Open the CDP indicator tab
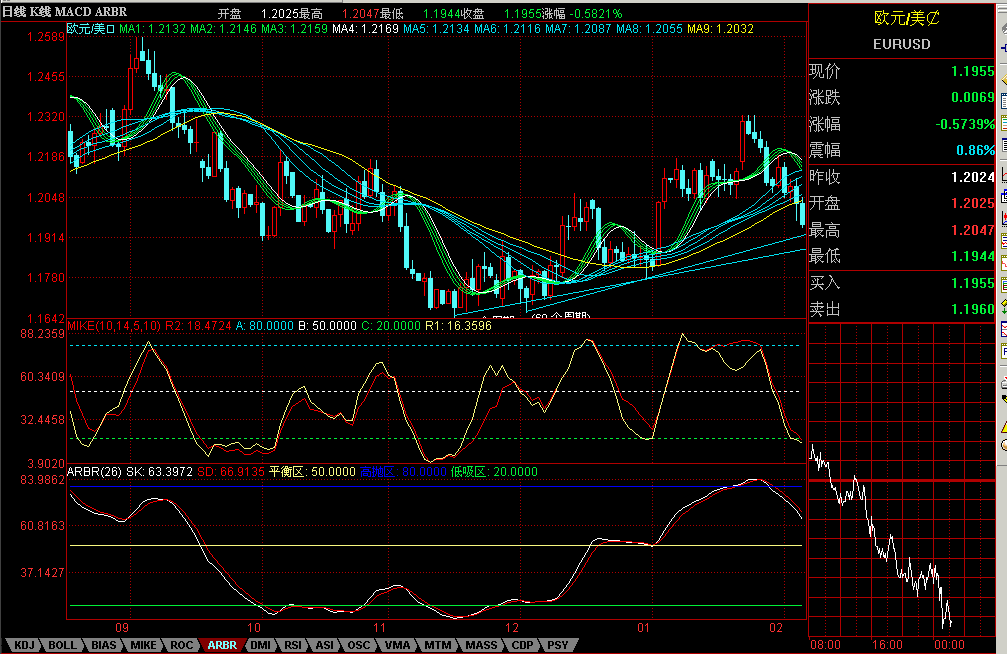The width and height of the screenshot is (1007, 654). [x=522, y=645]
